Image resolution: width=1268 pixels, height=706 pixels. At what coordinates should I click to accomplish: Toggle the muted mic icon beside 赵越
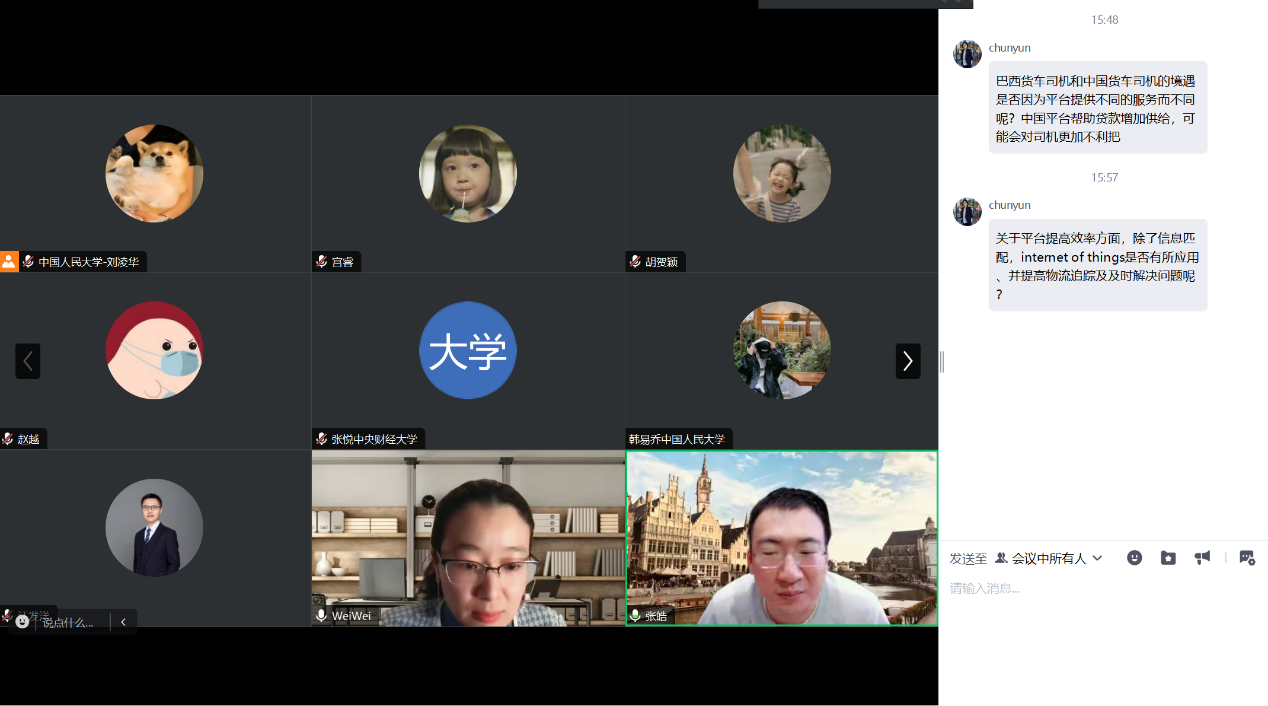pyautogui.click(x=8, y=439)
